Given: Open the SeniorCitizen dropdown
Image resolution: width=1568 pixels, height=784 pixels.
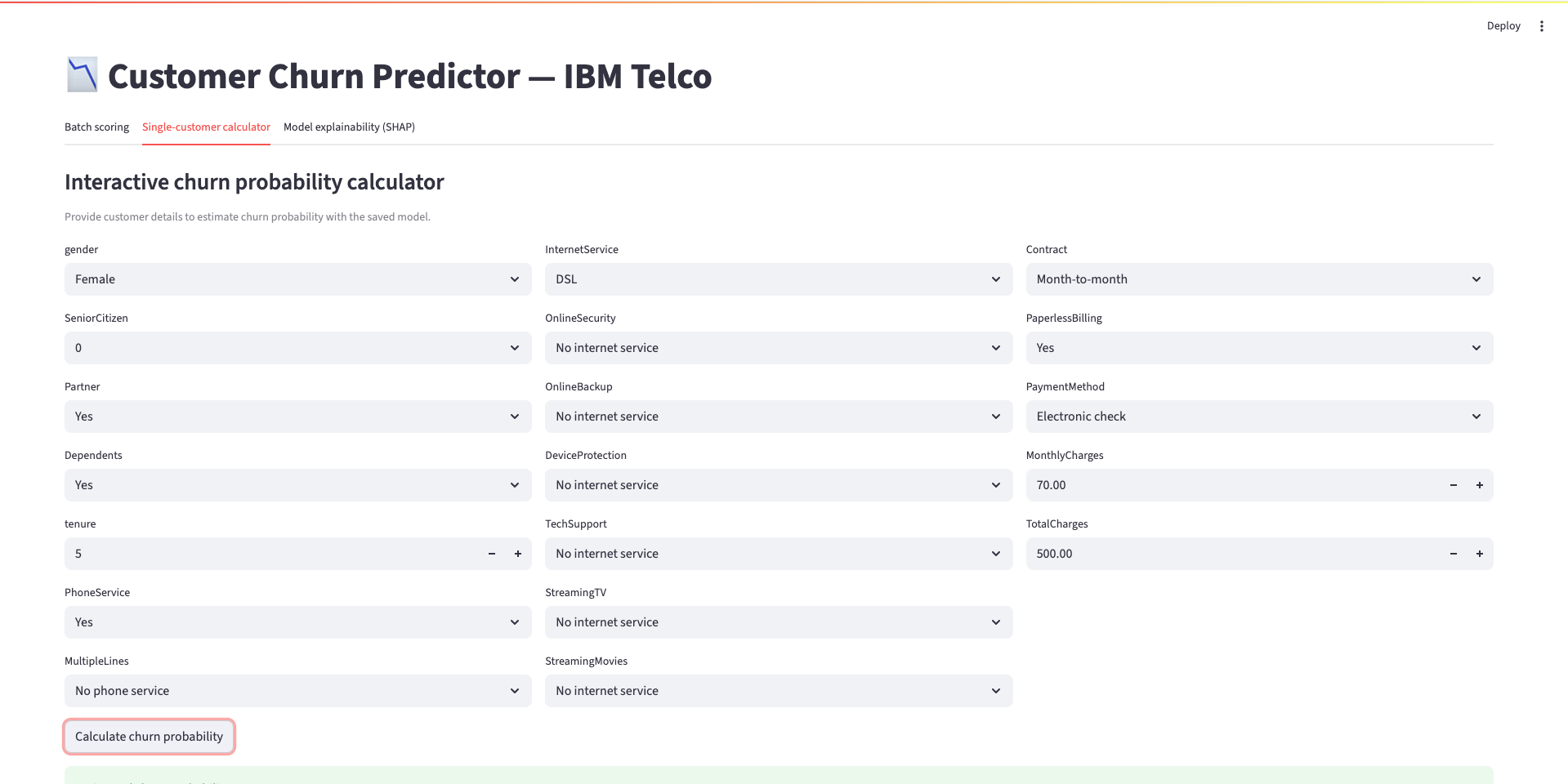Looking at the screenshot, I should 297,348.
